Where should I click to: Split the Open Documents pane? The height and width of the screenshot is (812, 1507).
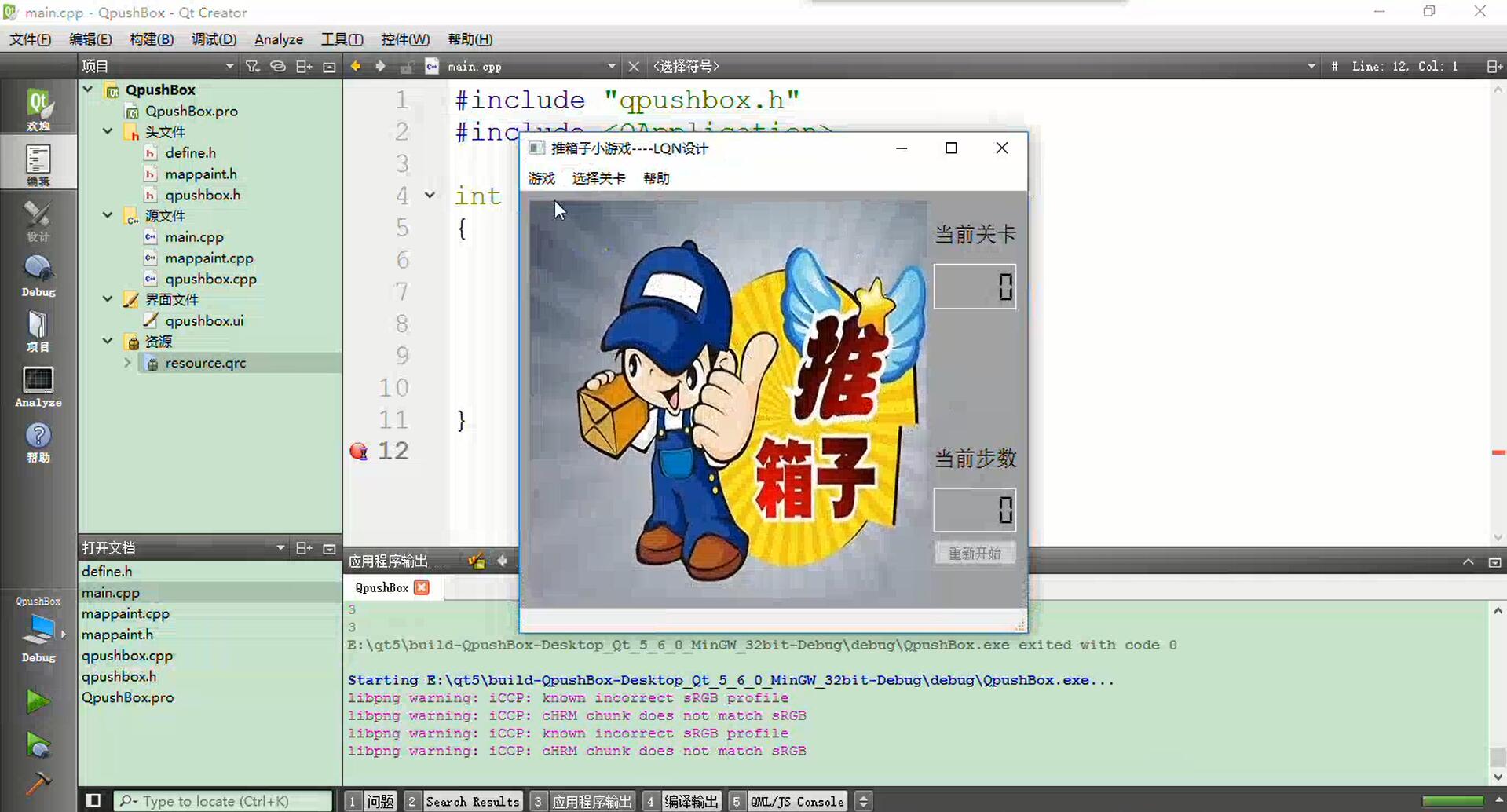pyautogui.click(x=304, y=548)
